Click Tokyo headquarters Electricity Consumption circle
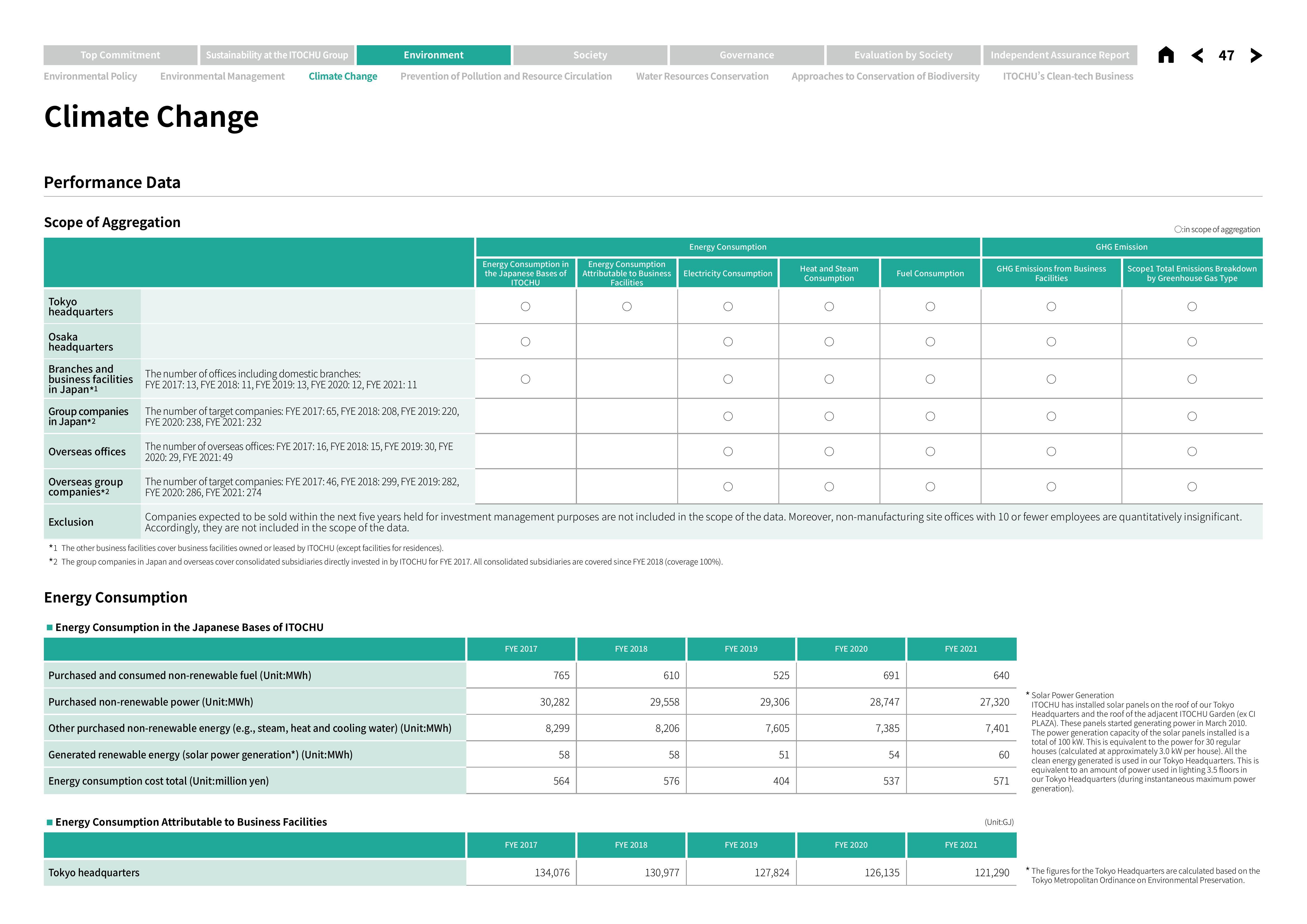 [728, 307]
